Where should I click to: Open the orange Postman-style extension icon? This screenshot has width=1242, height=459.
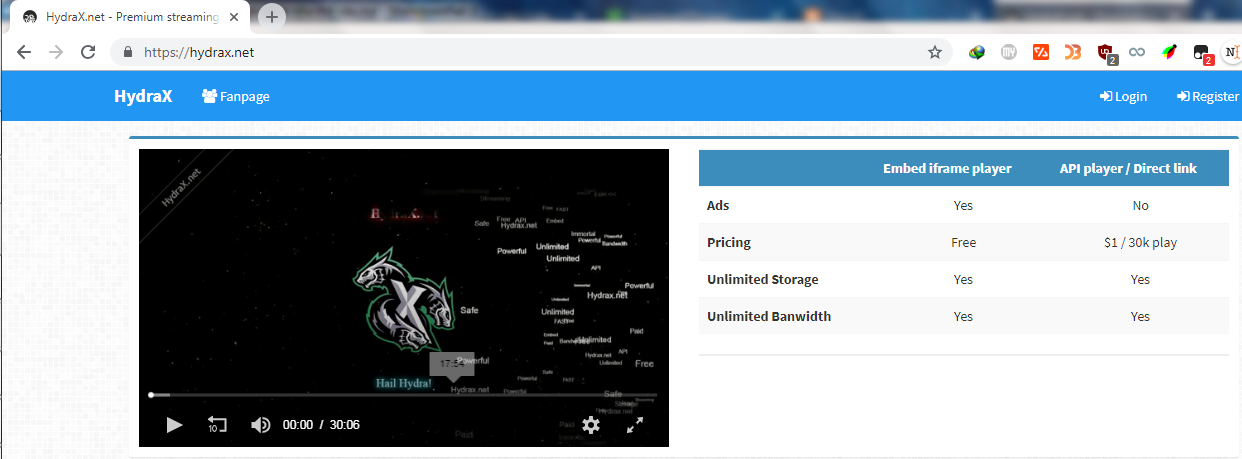click(x=1041, y=52)
